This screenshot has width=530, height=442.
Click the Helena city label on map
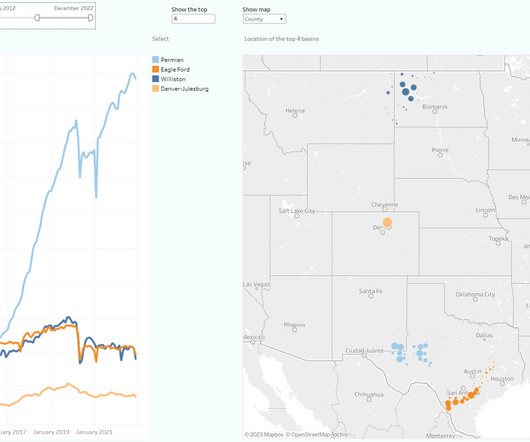coord(295,110)
